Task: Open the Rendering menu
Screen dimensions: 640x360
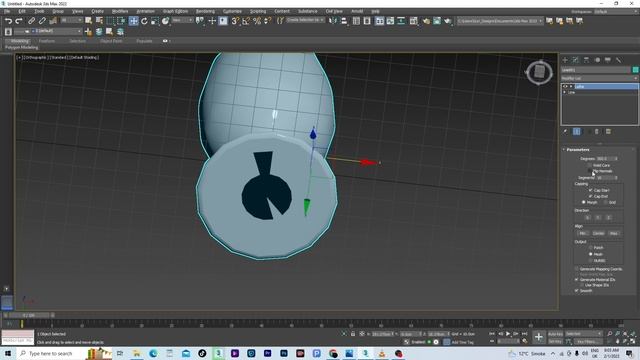Action: [x=205, y=11]
